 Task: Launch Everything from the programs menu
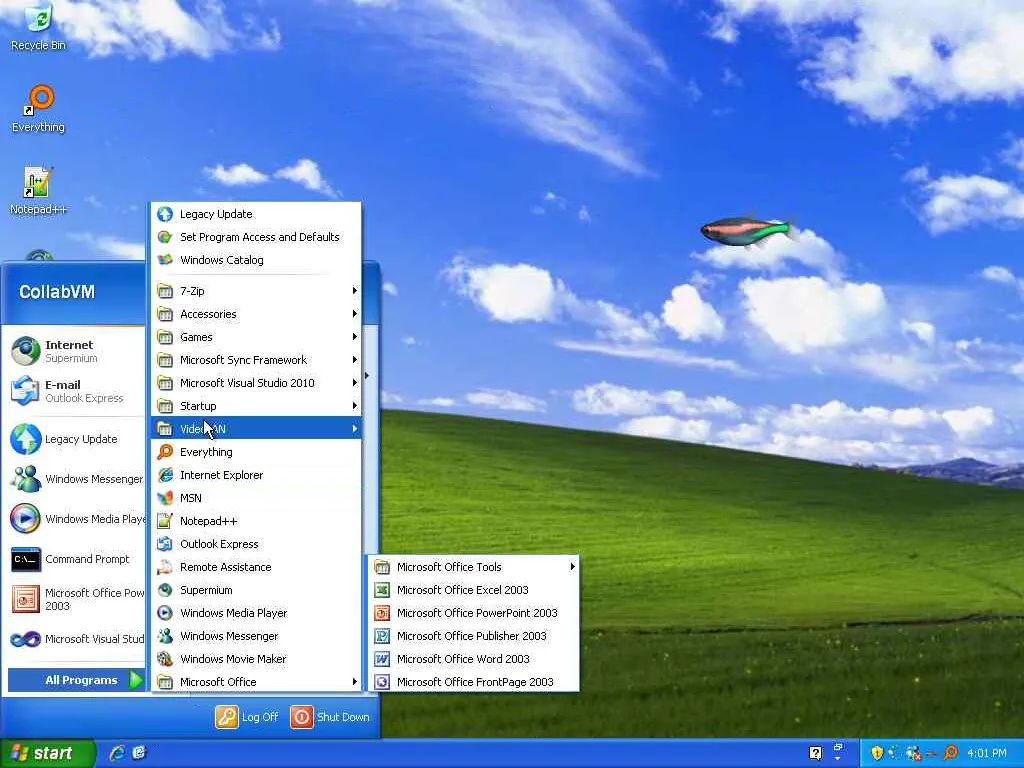tap(256, 452)
